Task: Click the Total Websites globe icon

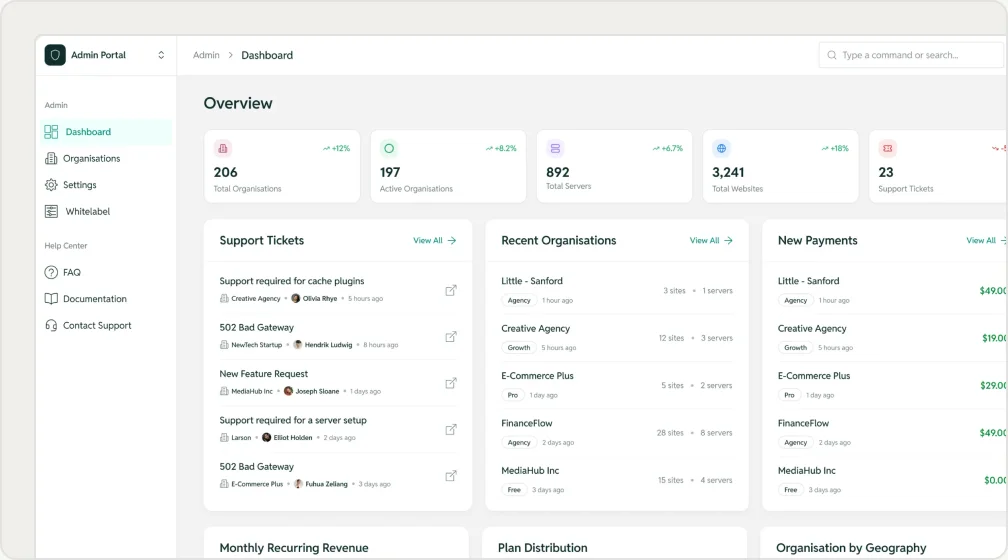Action: [721, 149]
